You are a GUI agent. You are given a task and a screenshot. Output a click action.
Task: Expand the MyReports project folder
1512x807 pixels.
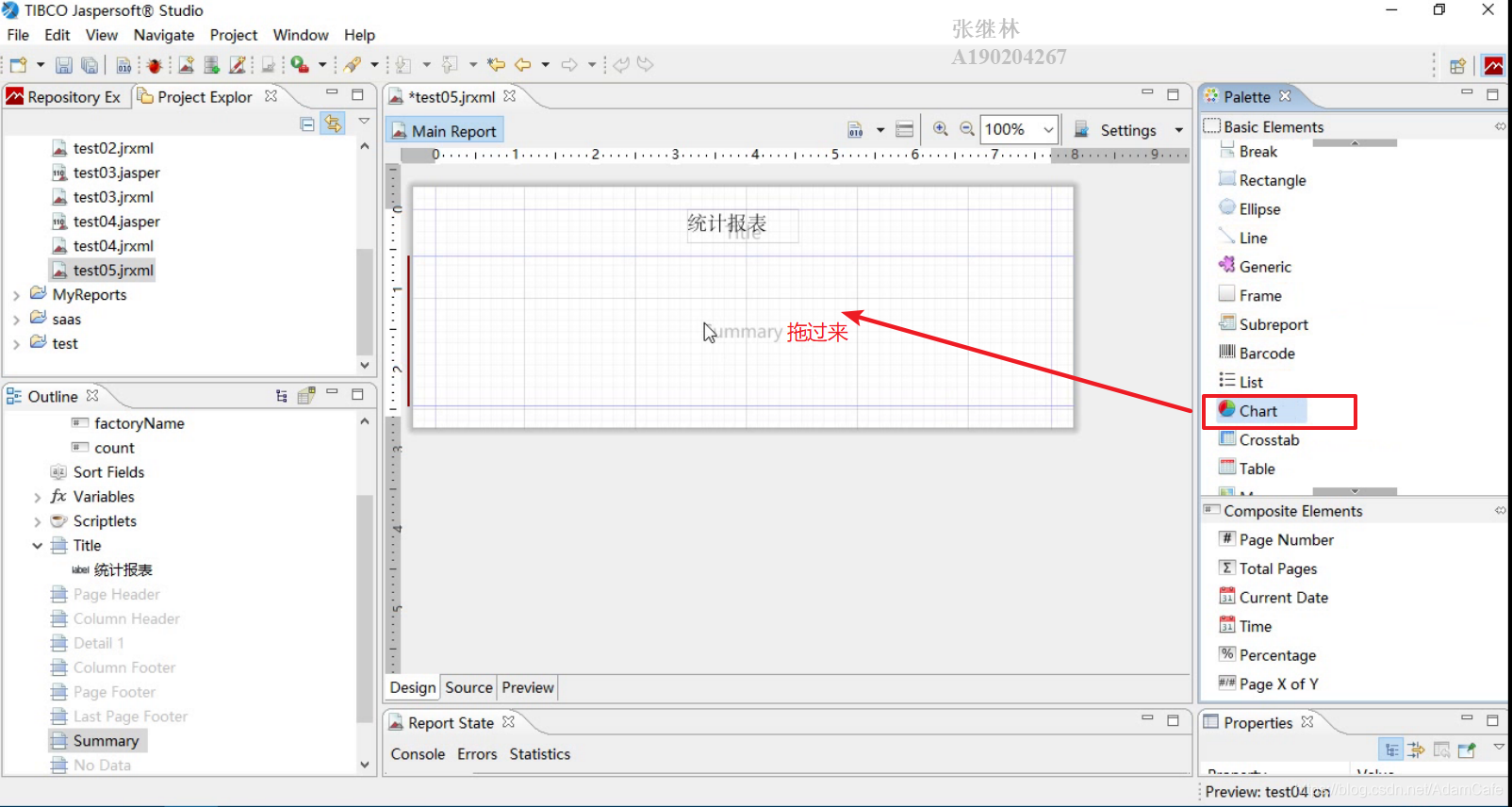click(16, 295)
